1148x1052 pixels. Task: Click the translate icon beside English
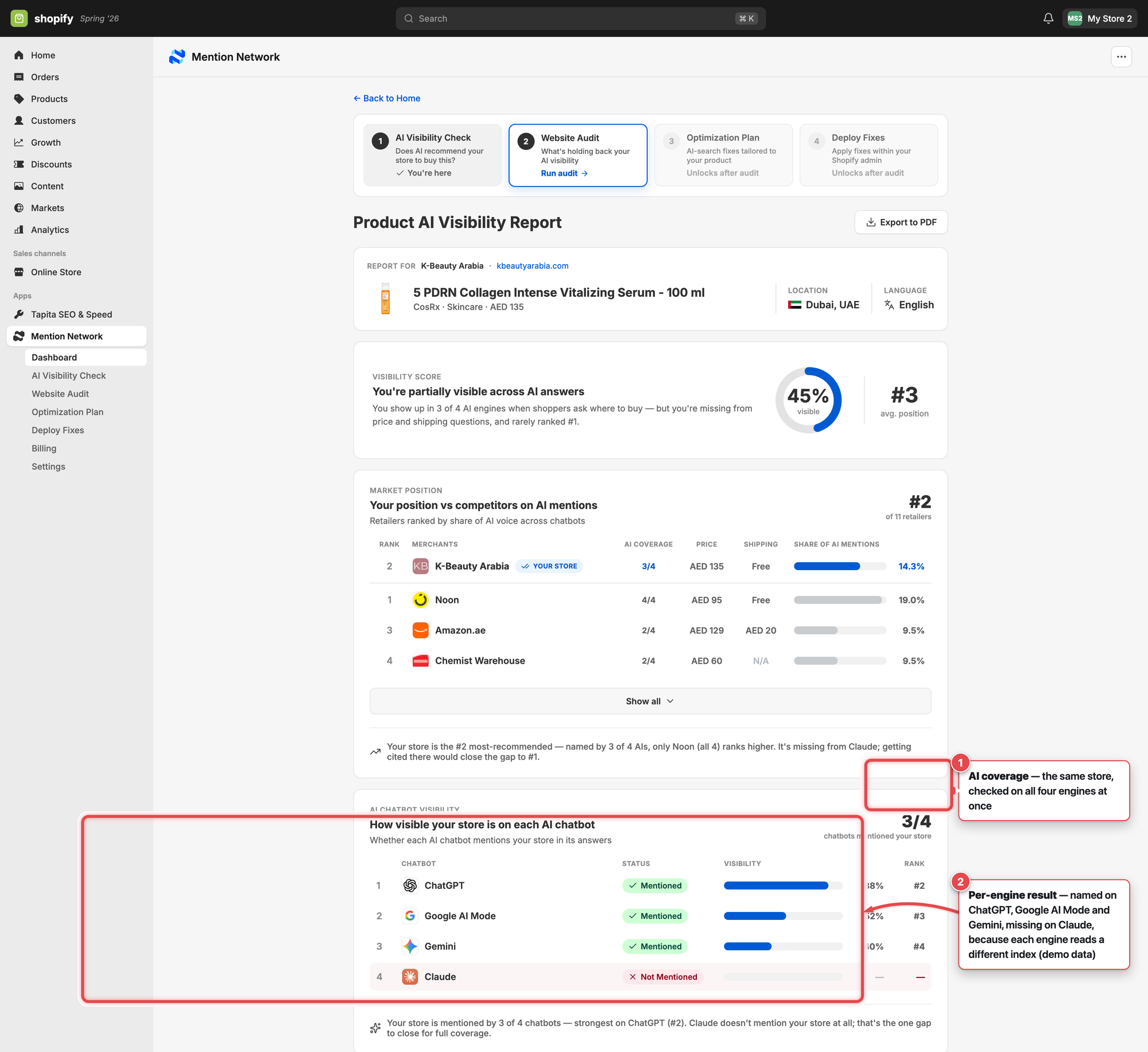[889, 305]
